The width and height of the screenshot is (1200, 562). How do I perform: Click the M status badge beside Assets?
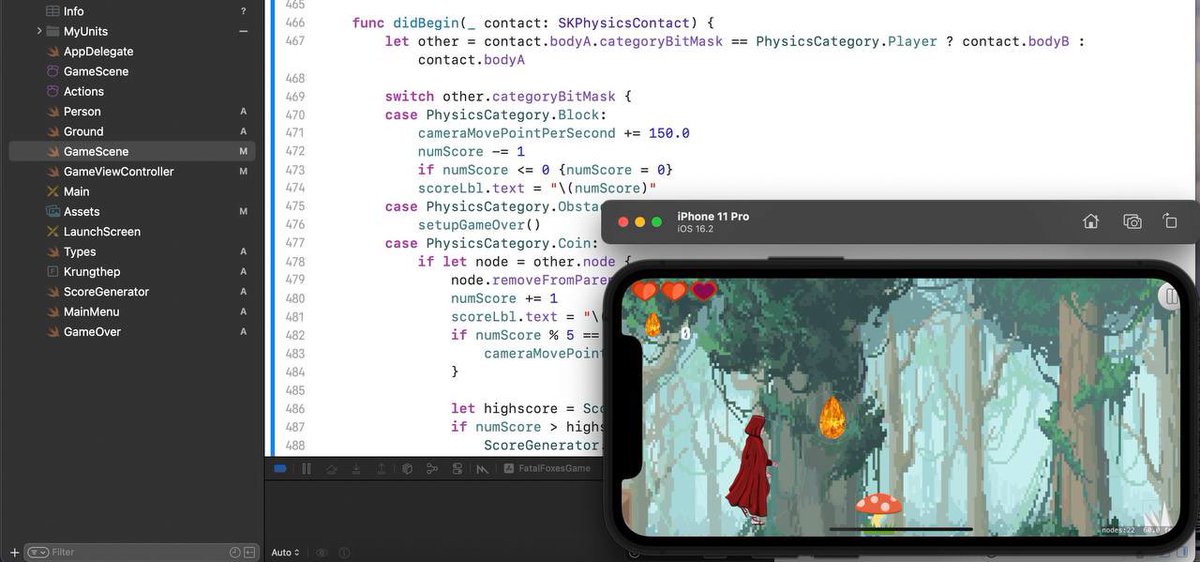point(243,211)
